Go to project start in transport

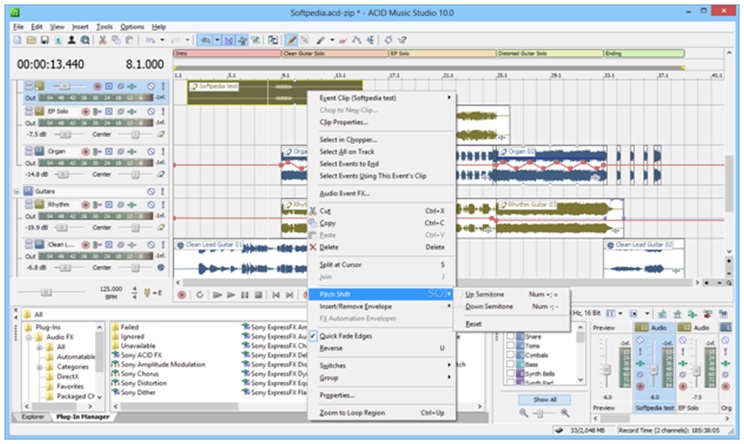(276, 295)
